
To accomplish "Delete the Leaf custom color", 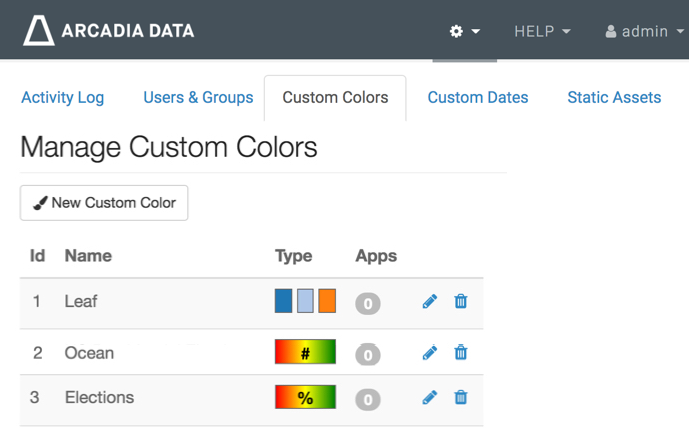I will 461,301.
